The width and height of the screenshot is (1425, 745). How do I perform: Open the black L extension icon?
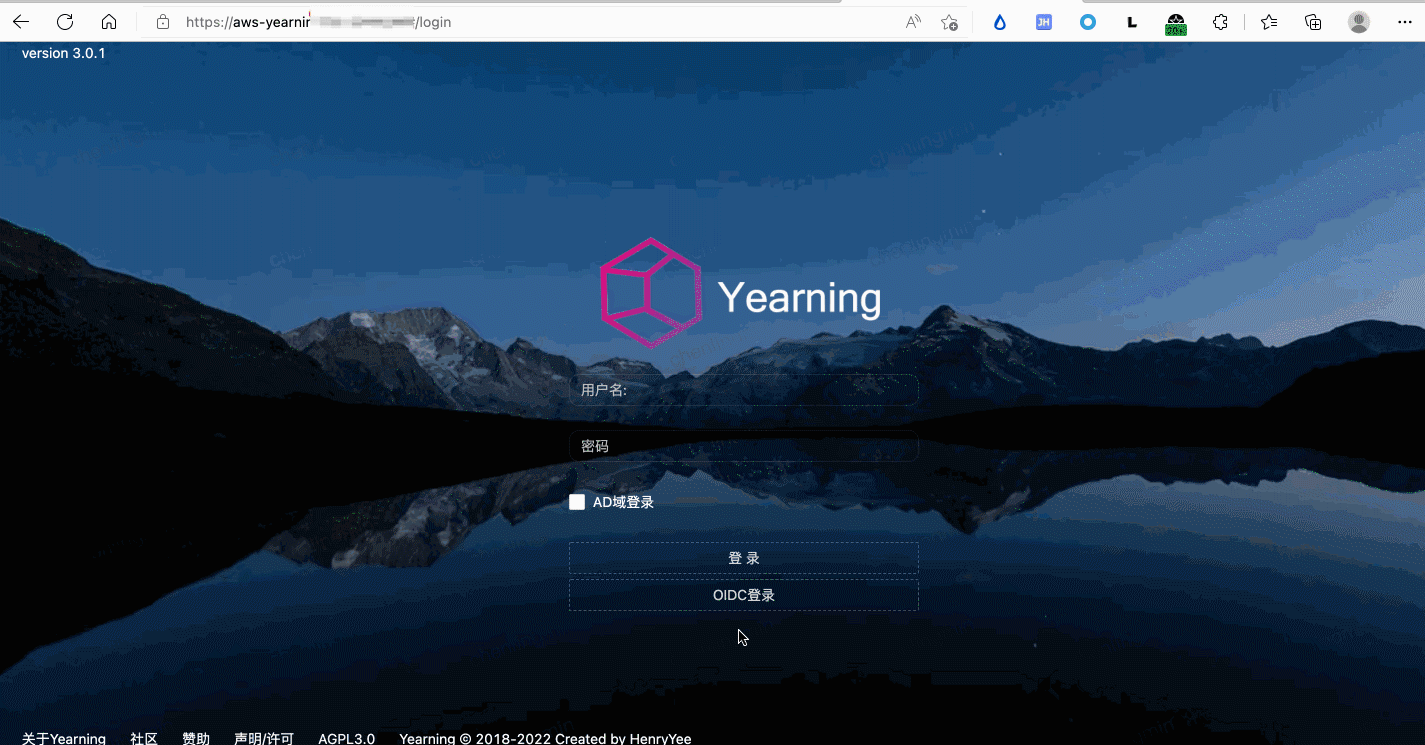1132,22
